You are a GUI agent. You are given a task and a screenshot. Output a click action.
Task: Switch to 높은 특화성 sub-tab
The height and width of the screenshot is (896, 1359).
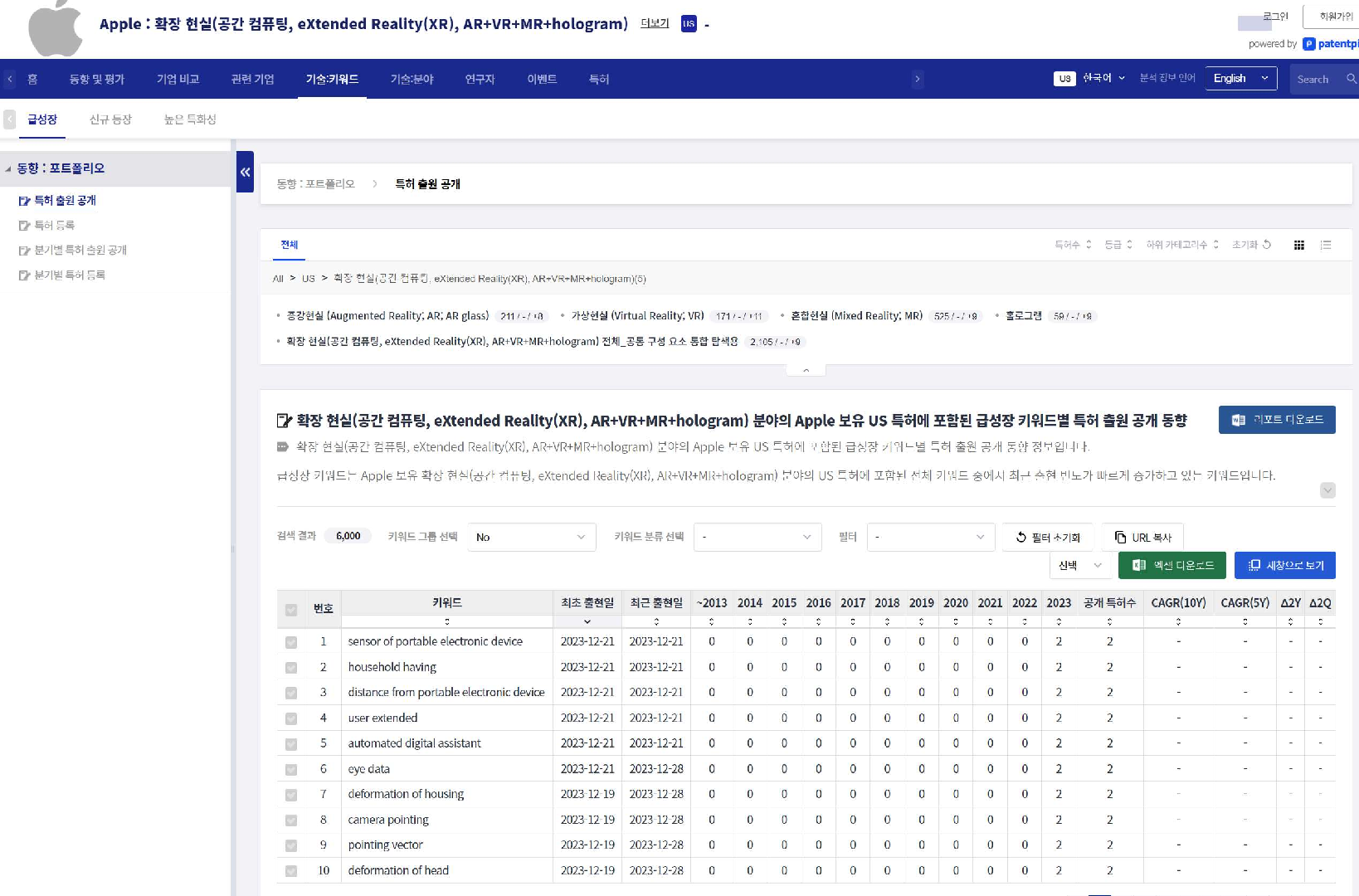pyautogui.click(x=190, y=119)
